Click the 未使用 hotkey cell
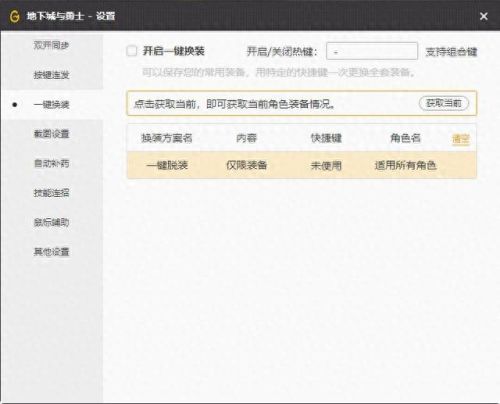500x404 pixels. (326, 165)
